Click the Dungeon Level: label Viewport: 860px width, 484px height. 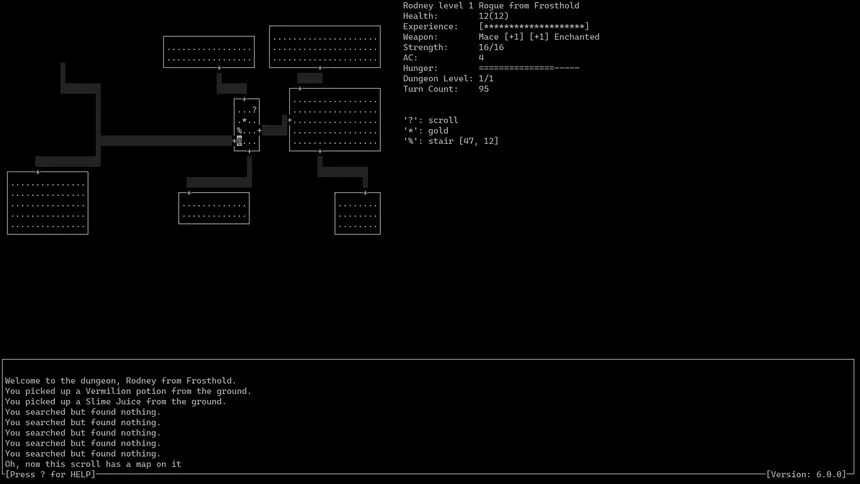pyautogui.click(x=438, y=78)
